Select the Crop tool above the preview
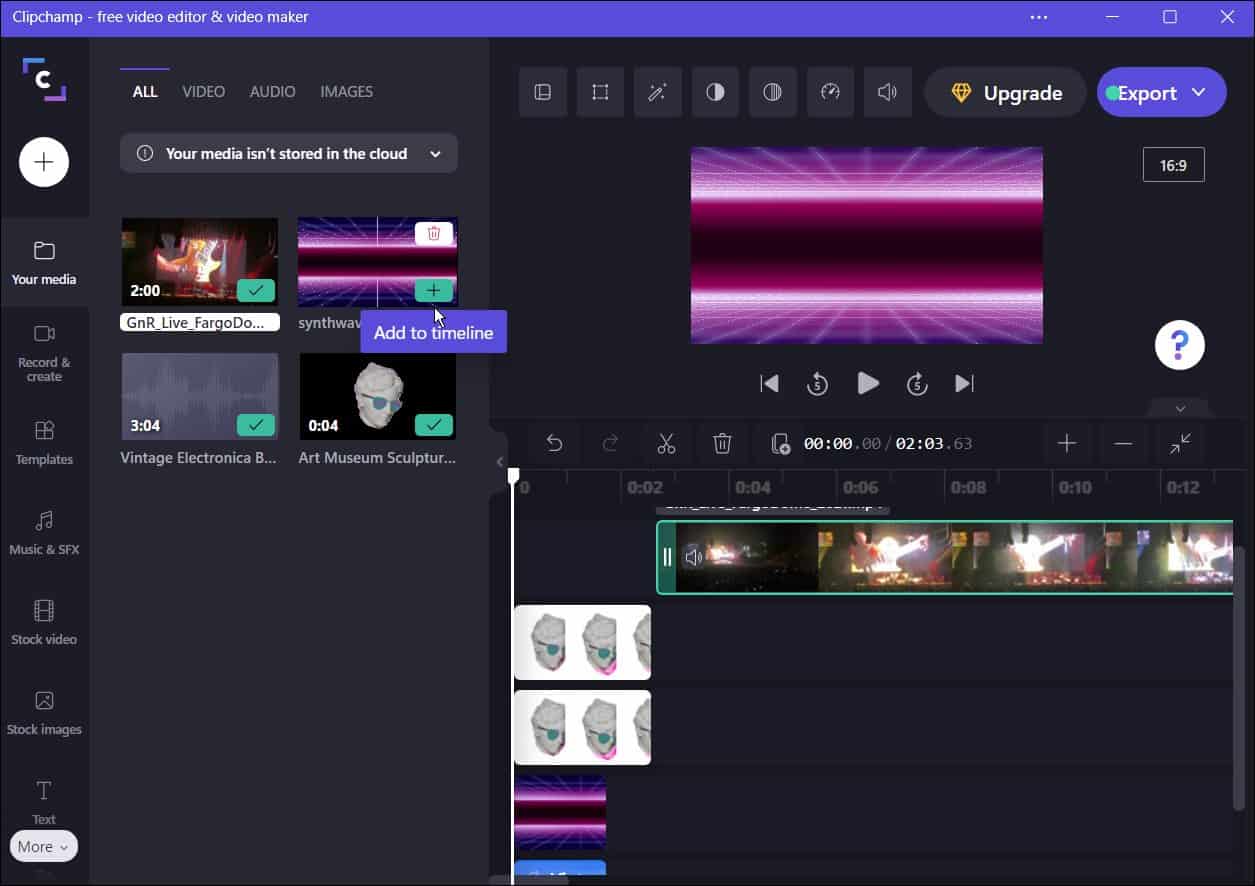 [x=600, y=91]
